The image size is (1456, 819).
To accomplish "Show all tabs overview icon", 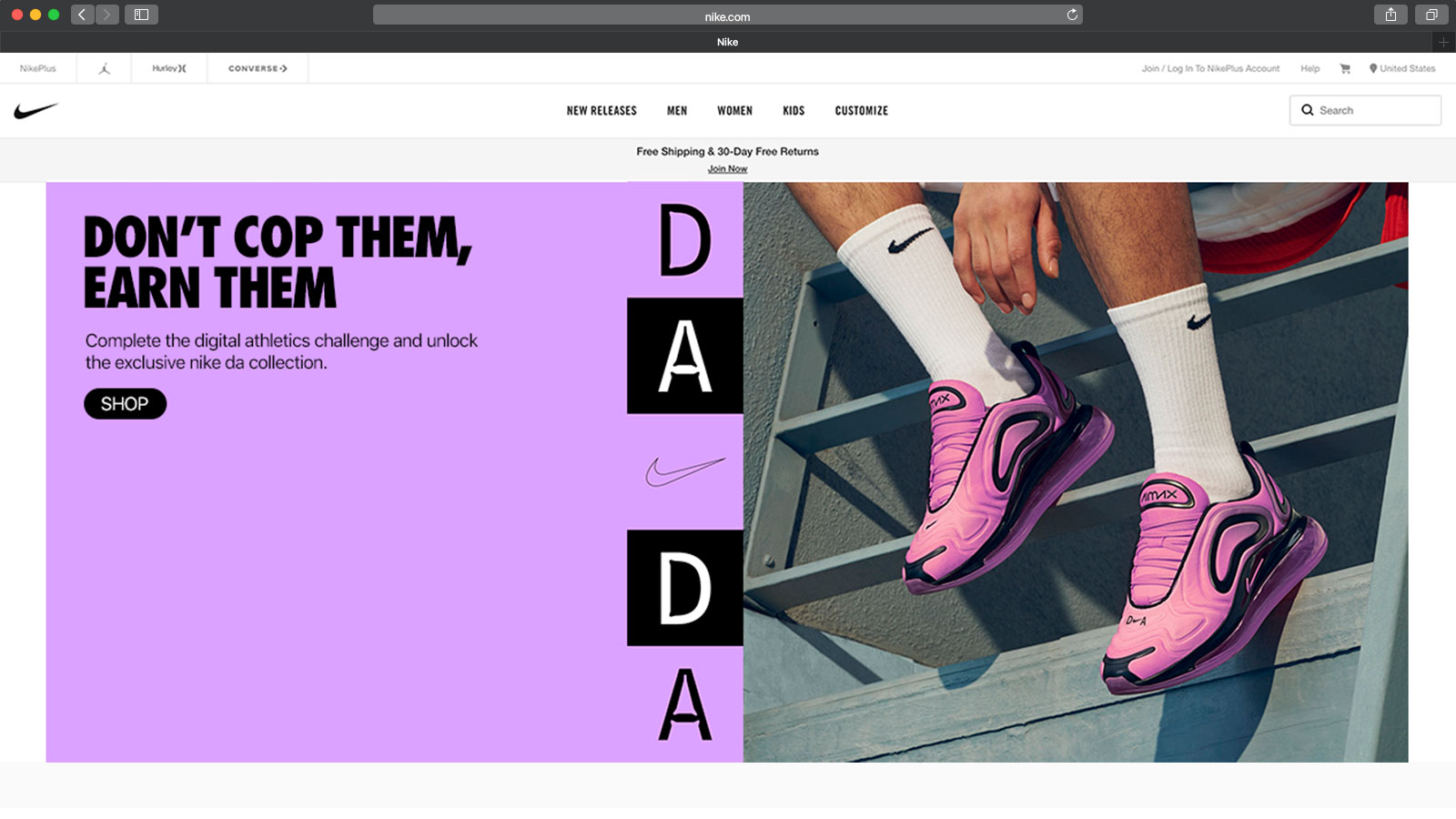I will pos(1431,15).
